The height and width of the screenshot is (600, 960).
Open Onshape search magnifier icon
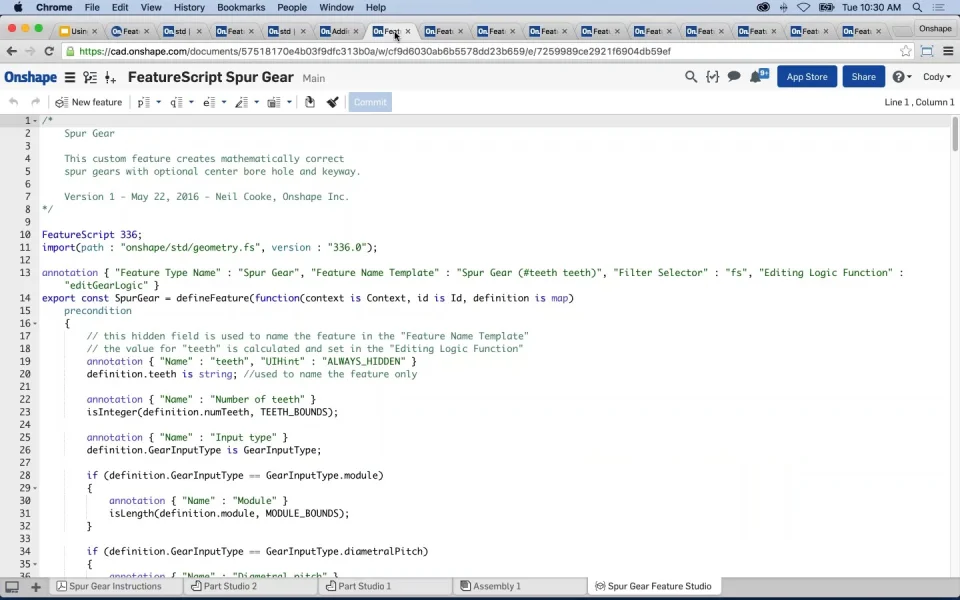[691, 77]
